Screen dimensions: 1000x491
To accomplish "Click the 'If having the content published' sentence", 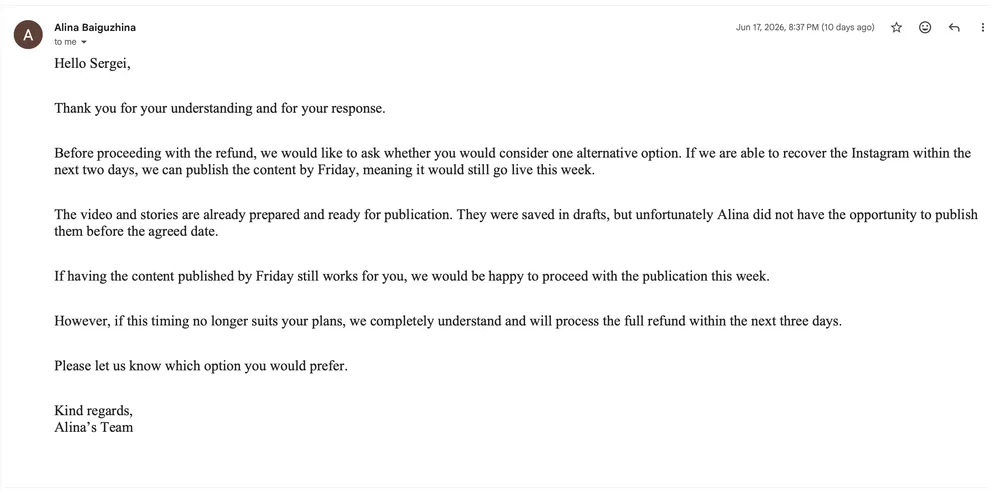I will (x=412, y=277).
